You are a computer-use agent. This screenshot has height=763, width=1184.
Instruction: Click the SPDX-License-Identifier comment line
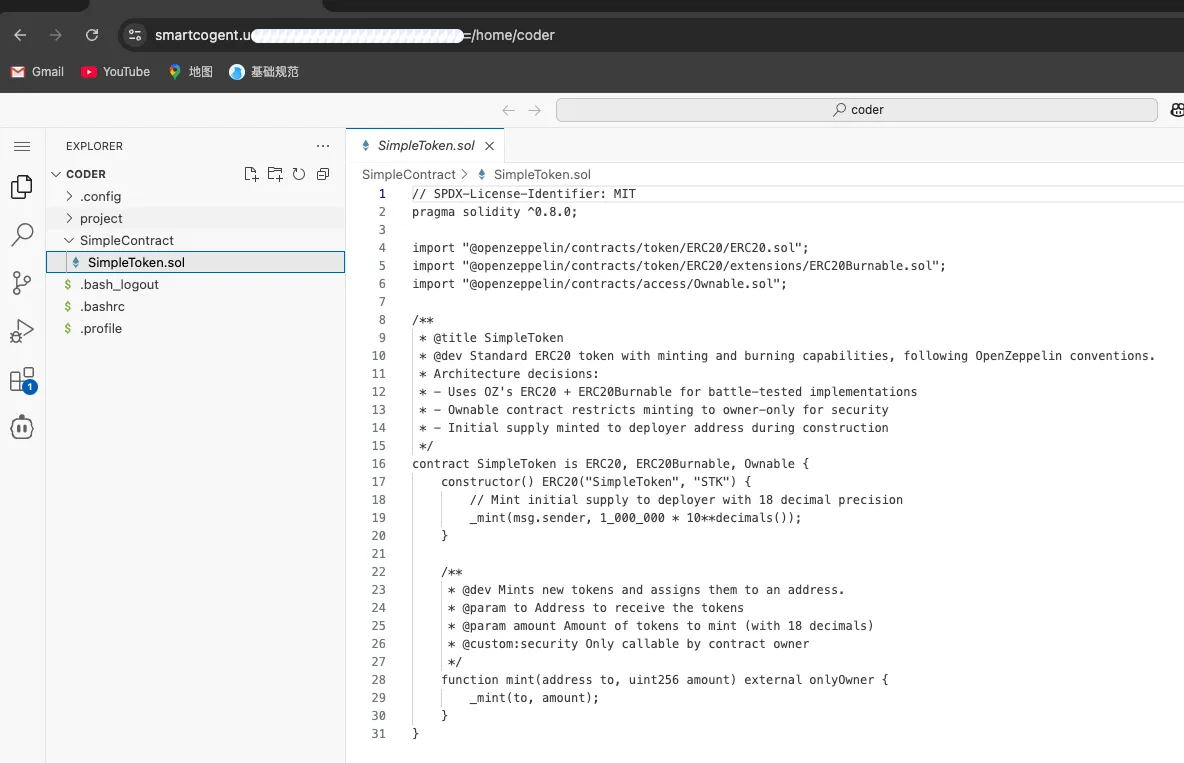point(523,194)
